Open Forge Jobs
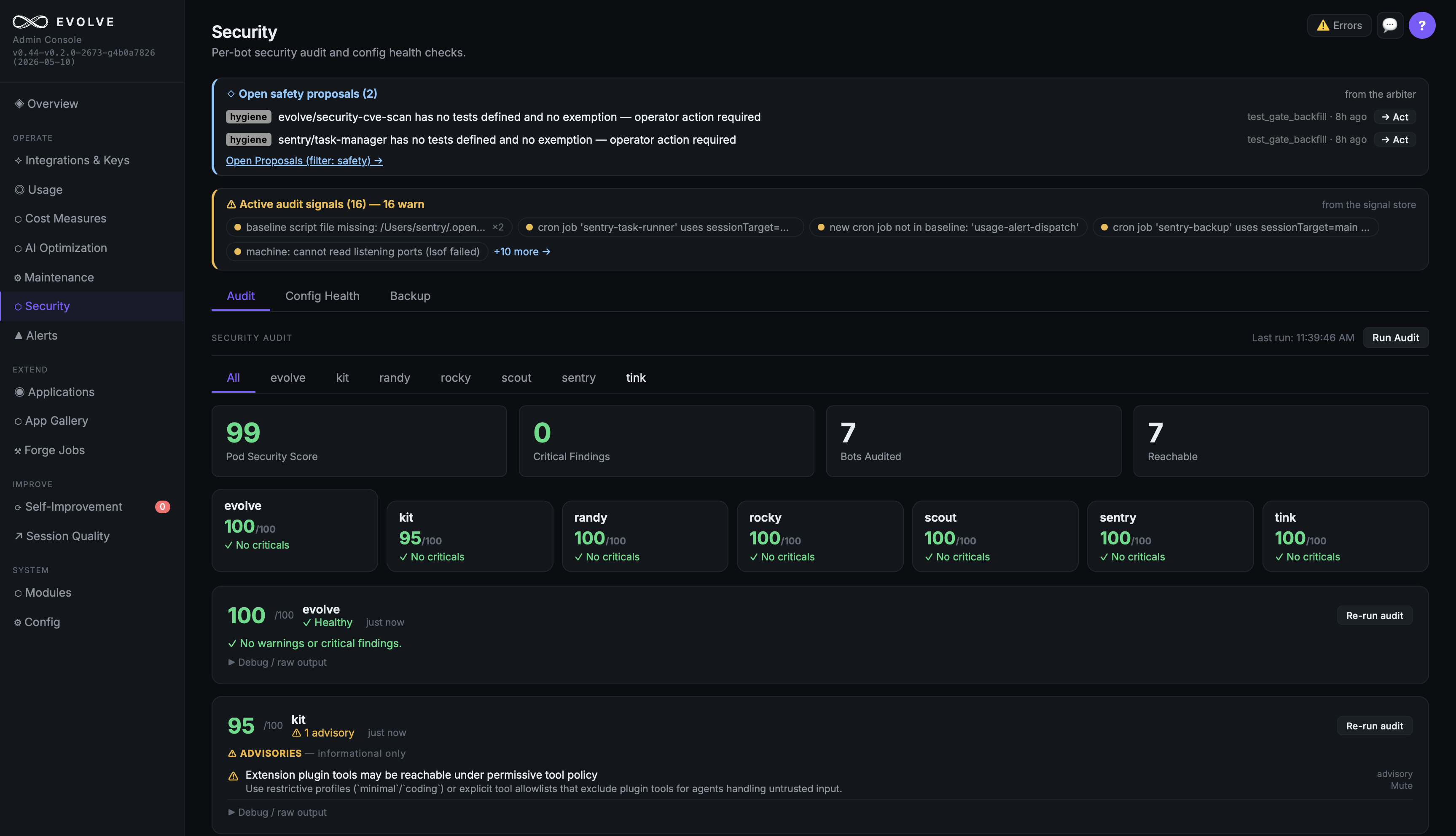 pyautogui.click(x=92, y=450)
